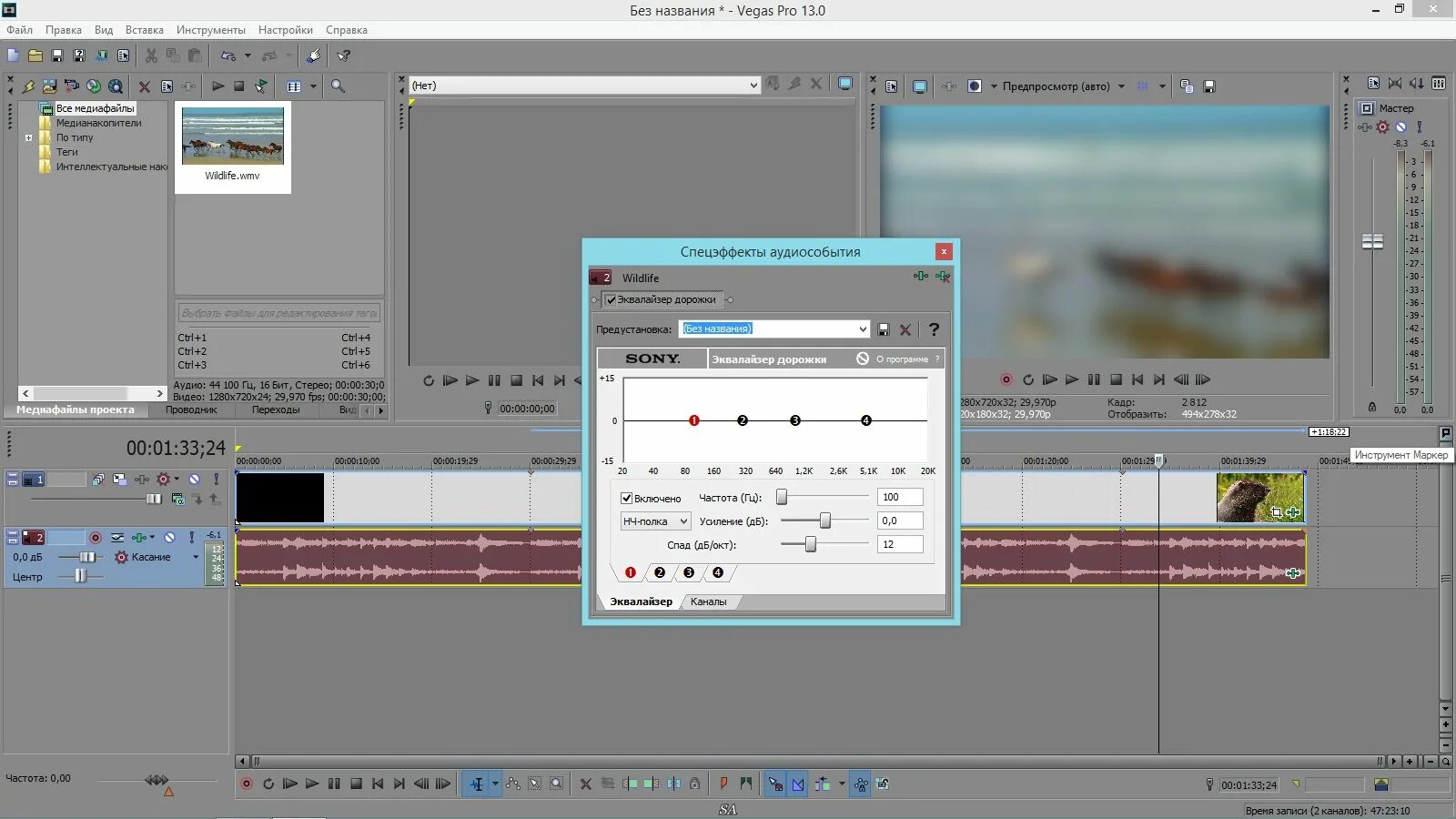Click the Cut scissors icon in the toolbar
The image size is (1456, 819).
(151, 56)
